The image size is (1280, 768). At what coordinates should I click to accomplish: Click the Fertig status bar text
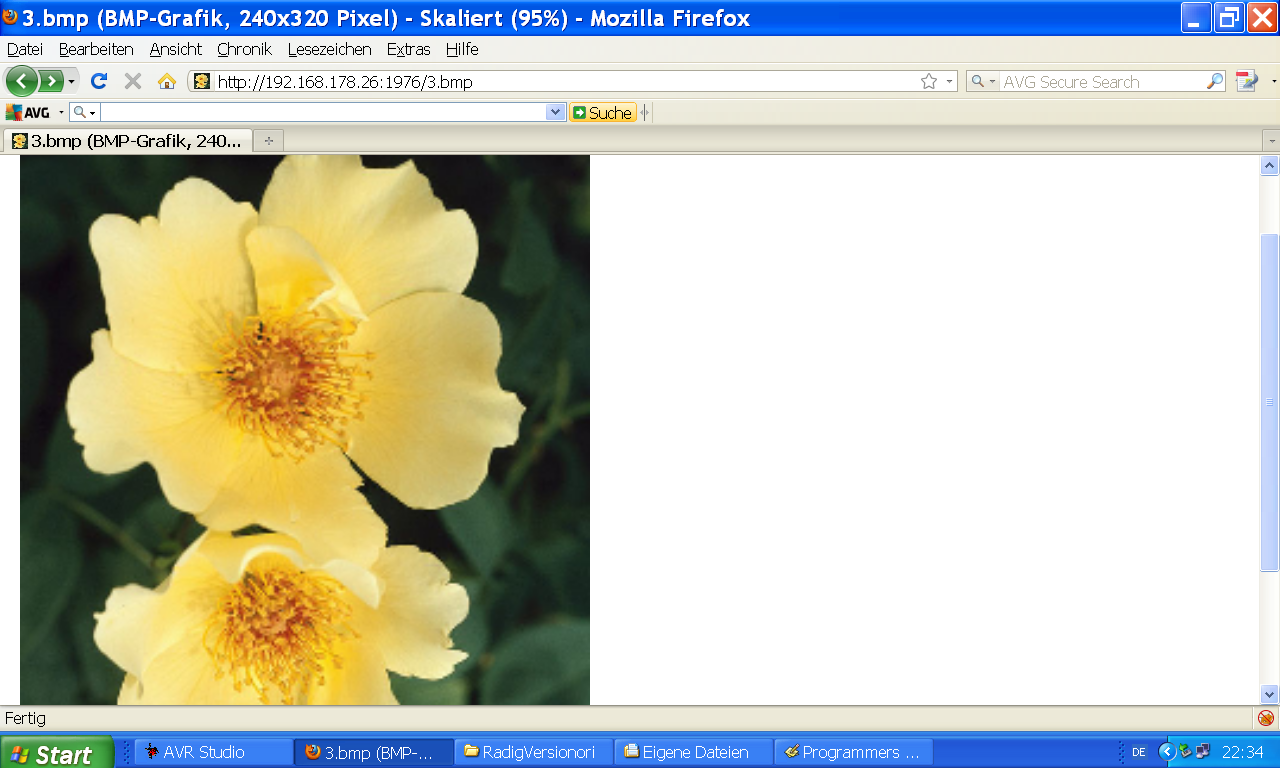point(25,718)
